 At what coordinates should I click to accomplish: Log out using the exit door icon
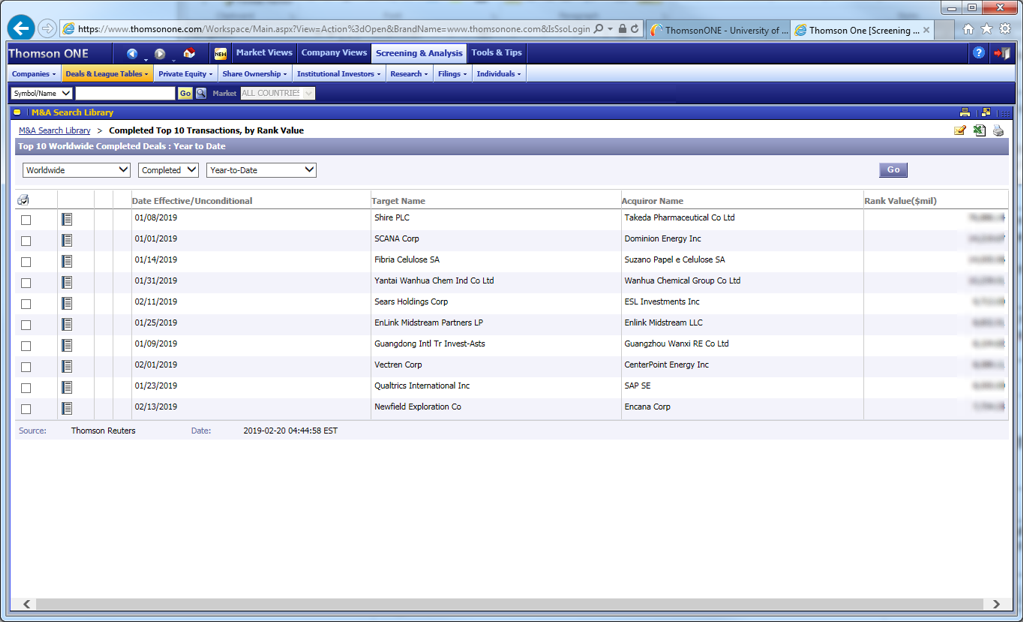(1001, 53)
